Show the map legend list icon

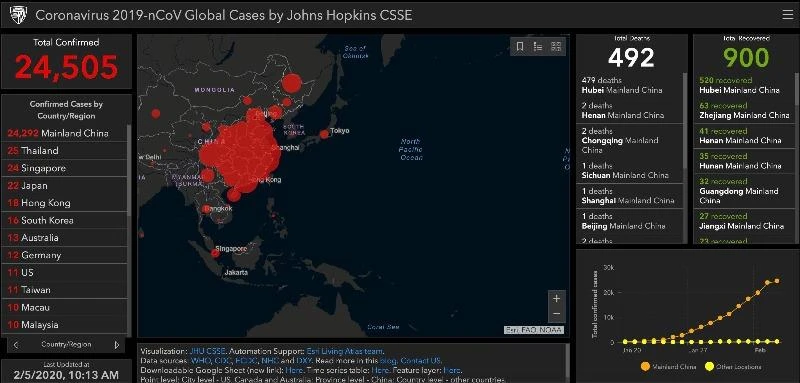[x=538, y=47]
